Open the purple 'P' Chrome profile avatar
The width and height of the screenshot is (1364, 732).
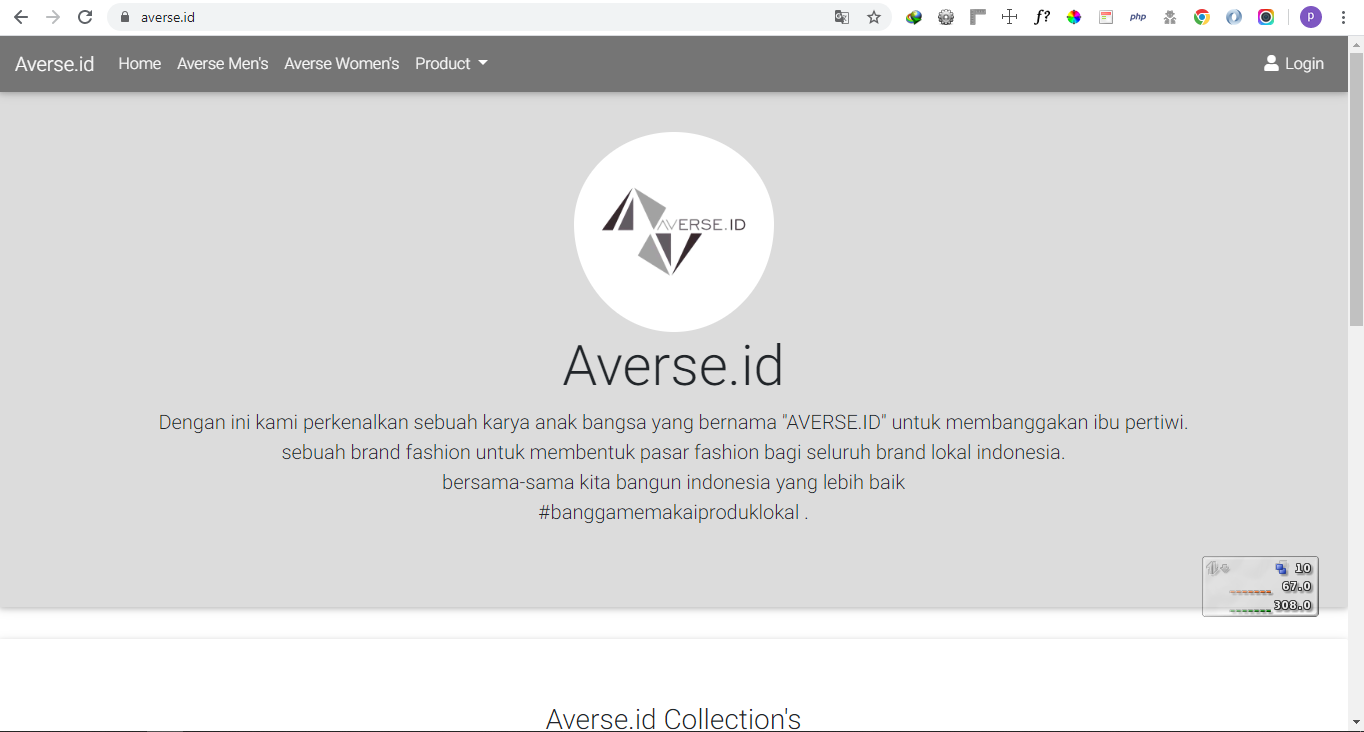pos(1310,17)
